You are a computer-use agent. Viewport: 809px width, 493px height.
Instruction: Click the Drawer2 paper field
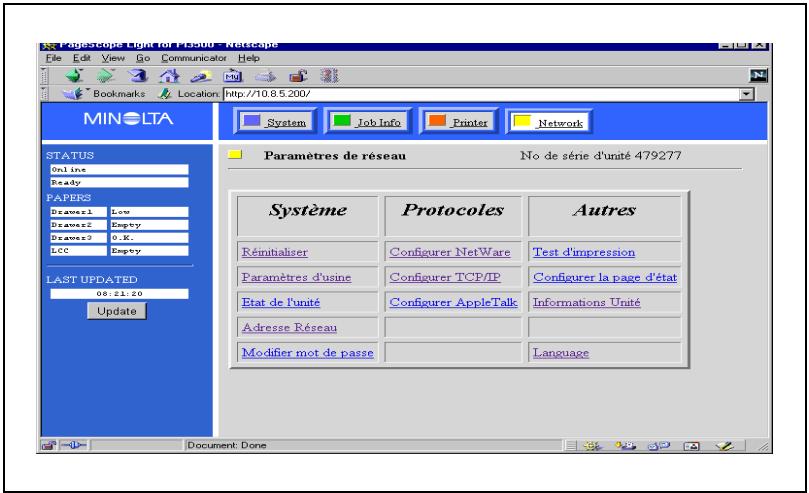pos(78,225)
